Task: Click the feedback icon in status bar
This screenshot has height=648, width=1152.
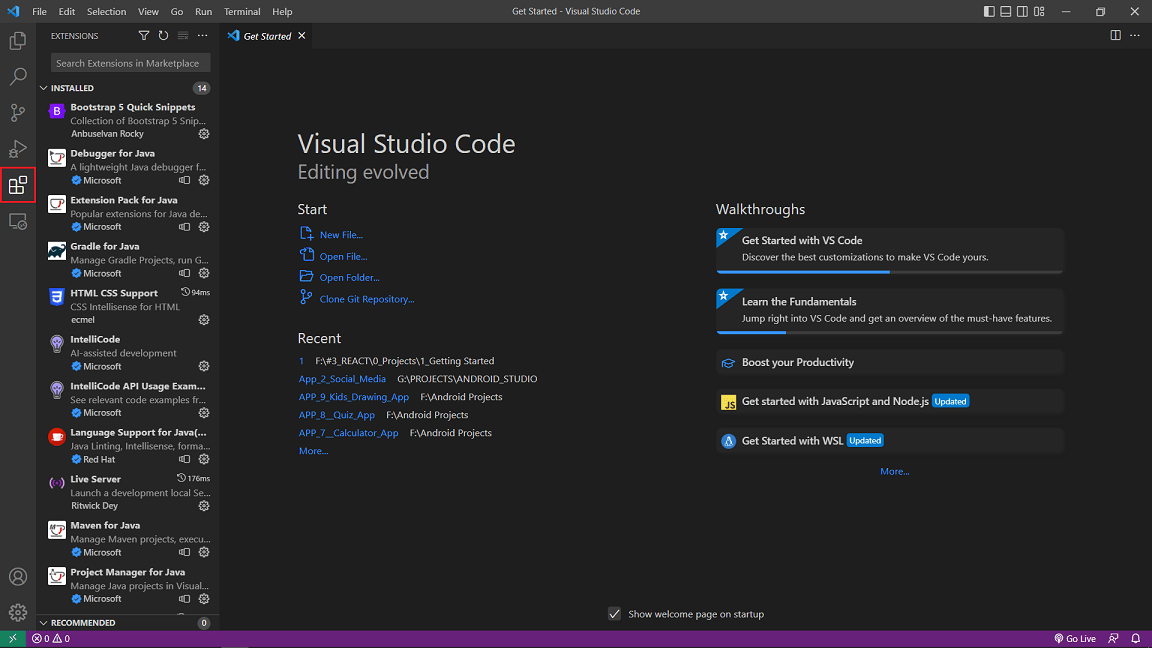Action: tap(1114, 638)
